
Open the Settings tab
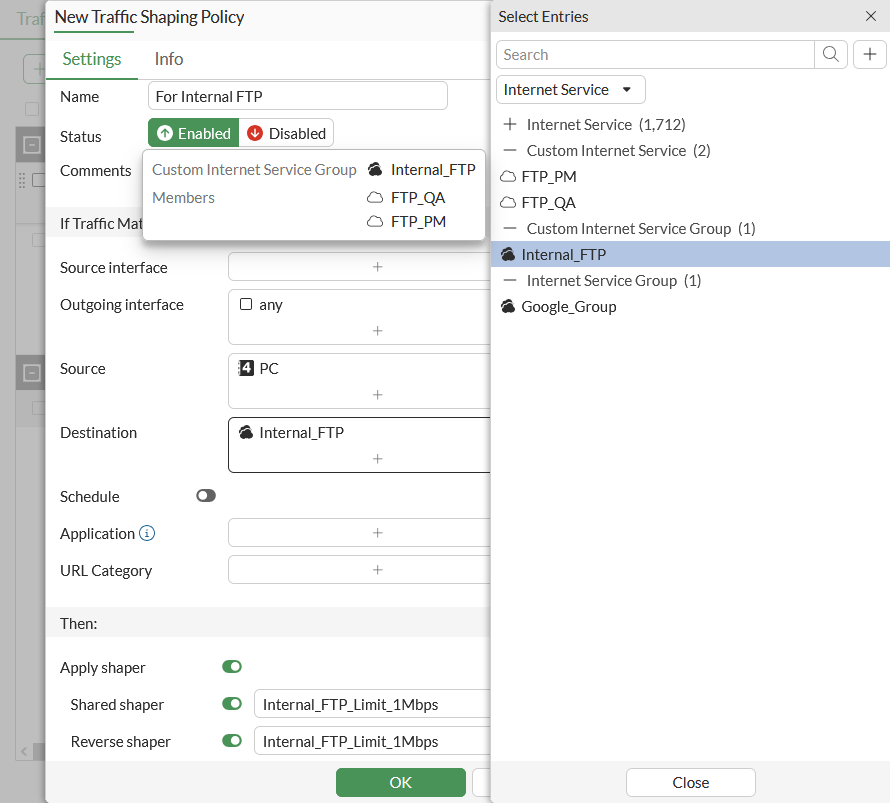92,59
